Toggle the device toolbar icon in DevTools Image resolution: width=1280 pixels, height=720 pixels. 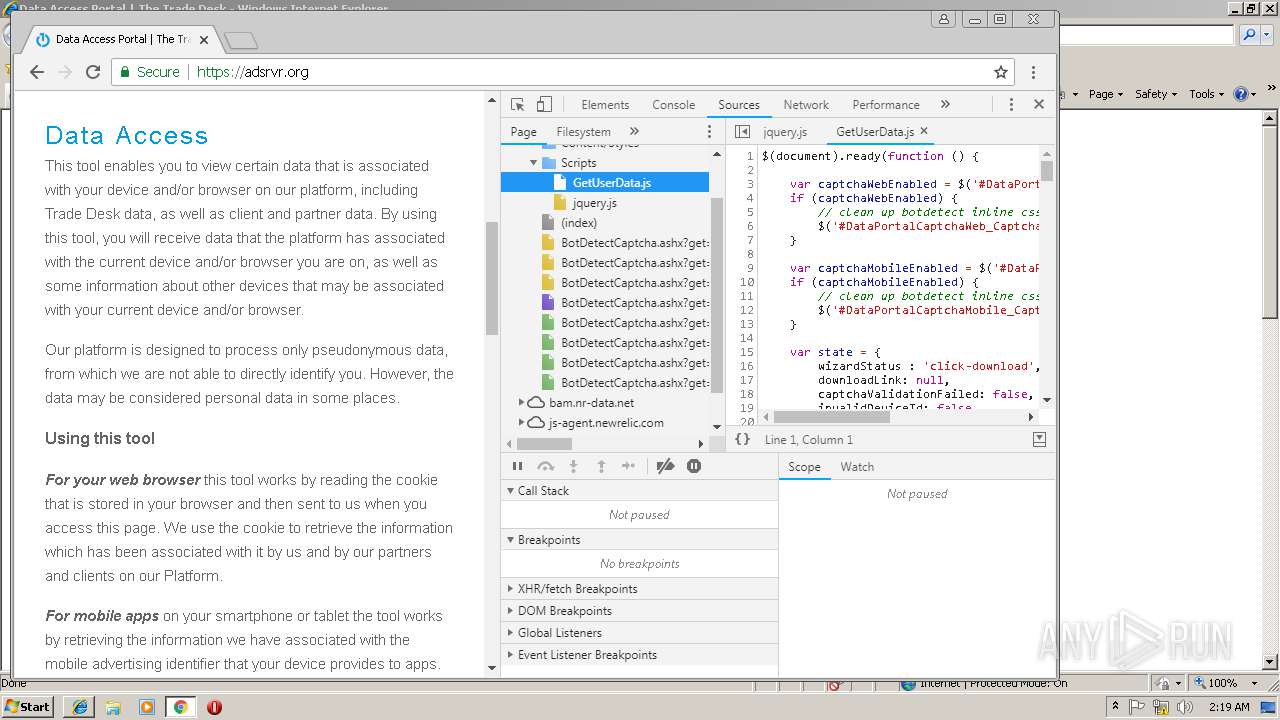544,104
